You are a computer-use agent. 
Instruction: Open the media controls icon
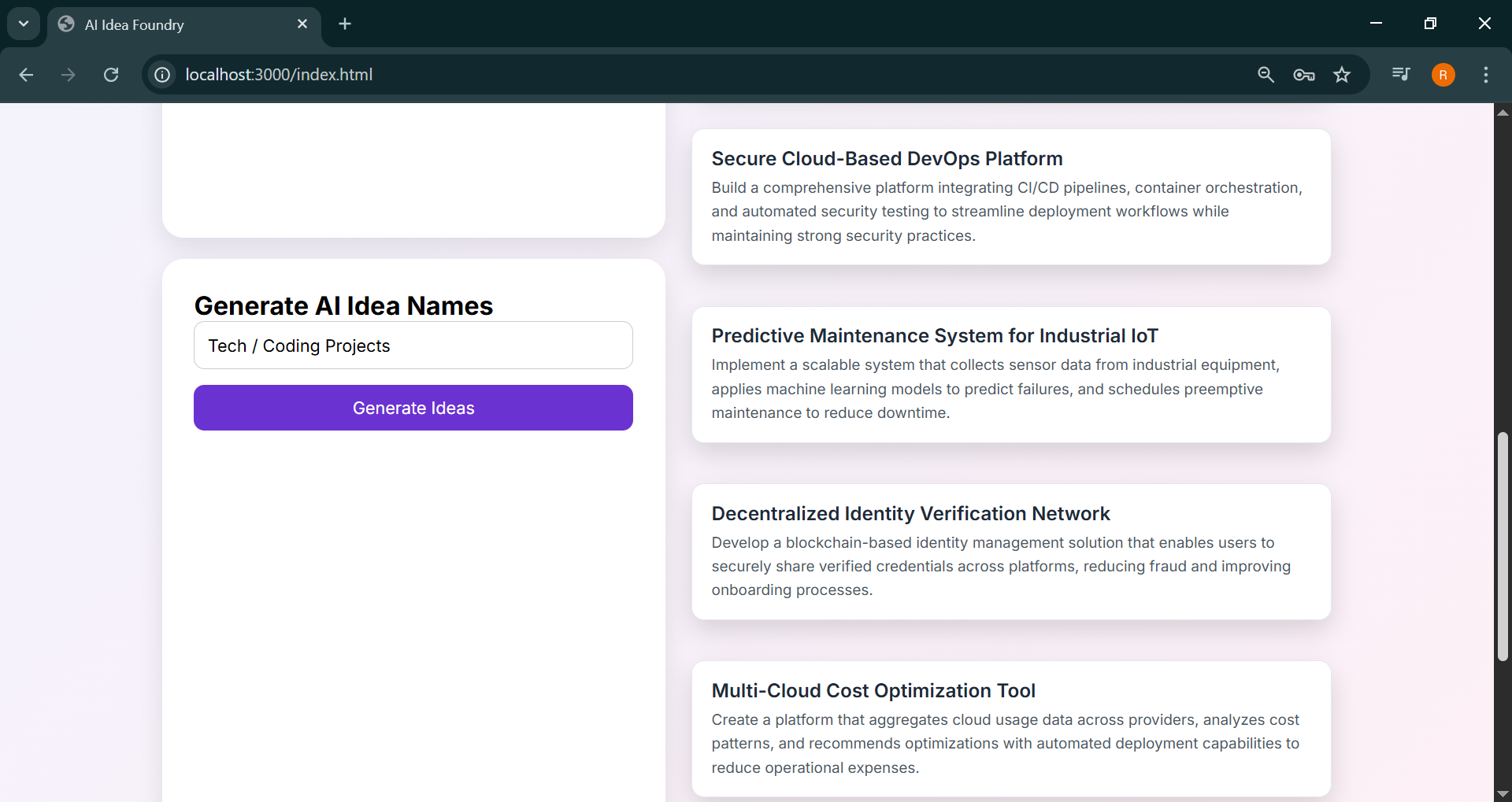[x=1401, y=75]
